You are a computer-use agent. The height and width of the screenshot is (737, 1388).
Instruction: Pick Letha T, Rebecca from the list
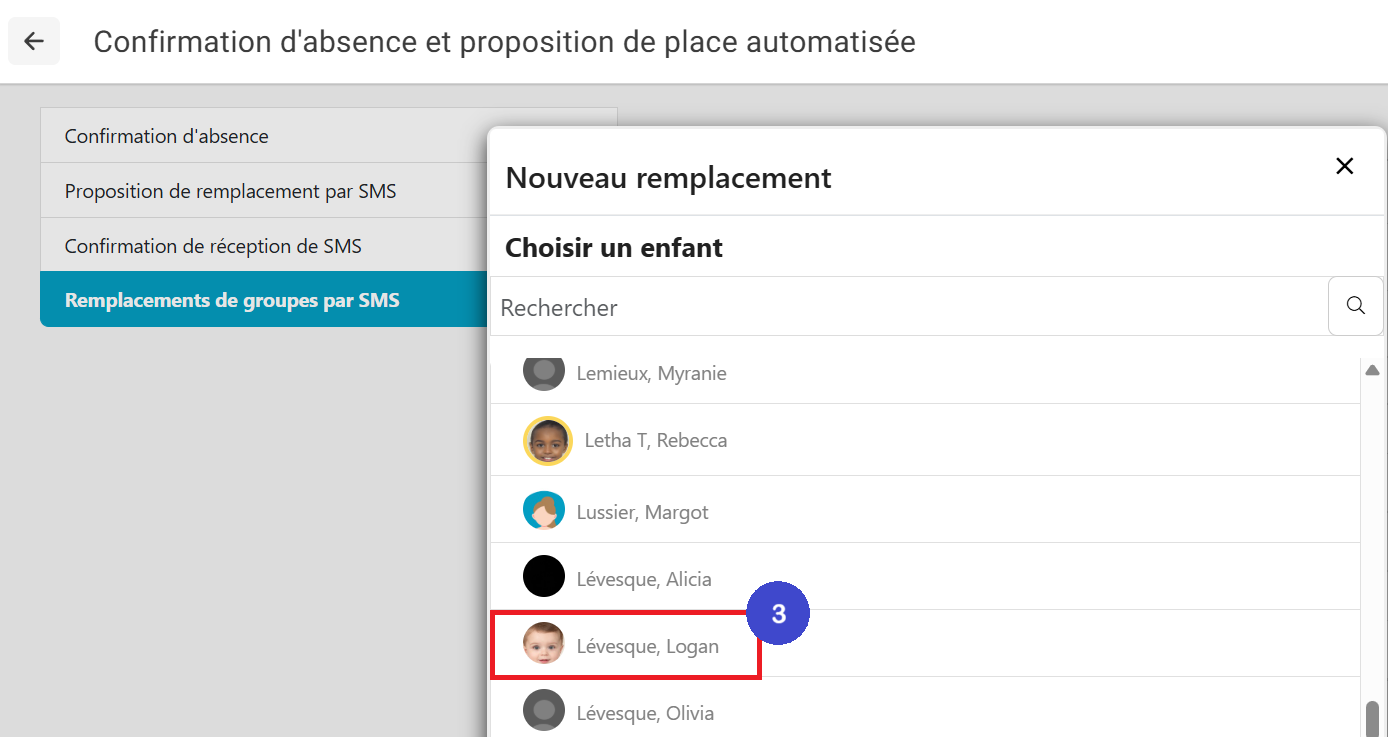click(x=655, y=441)
